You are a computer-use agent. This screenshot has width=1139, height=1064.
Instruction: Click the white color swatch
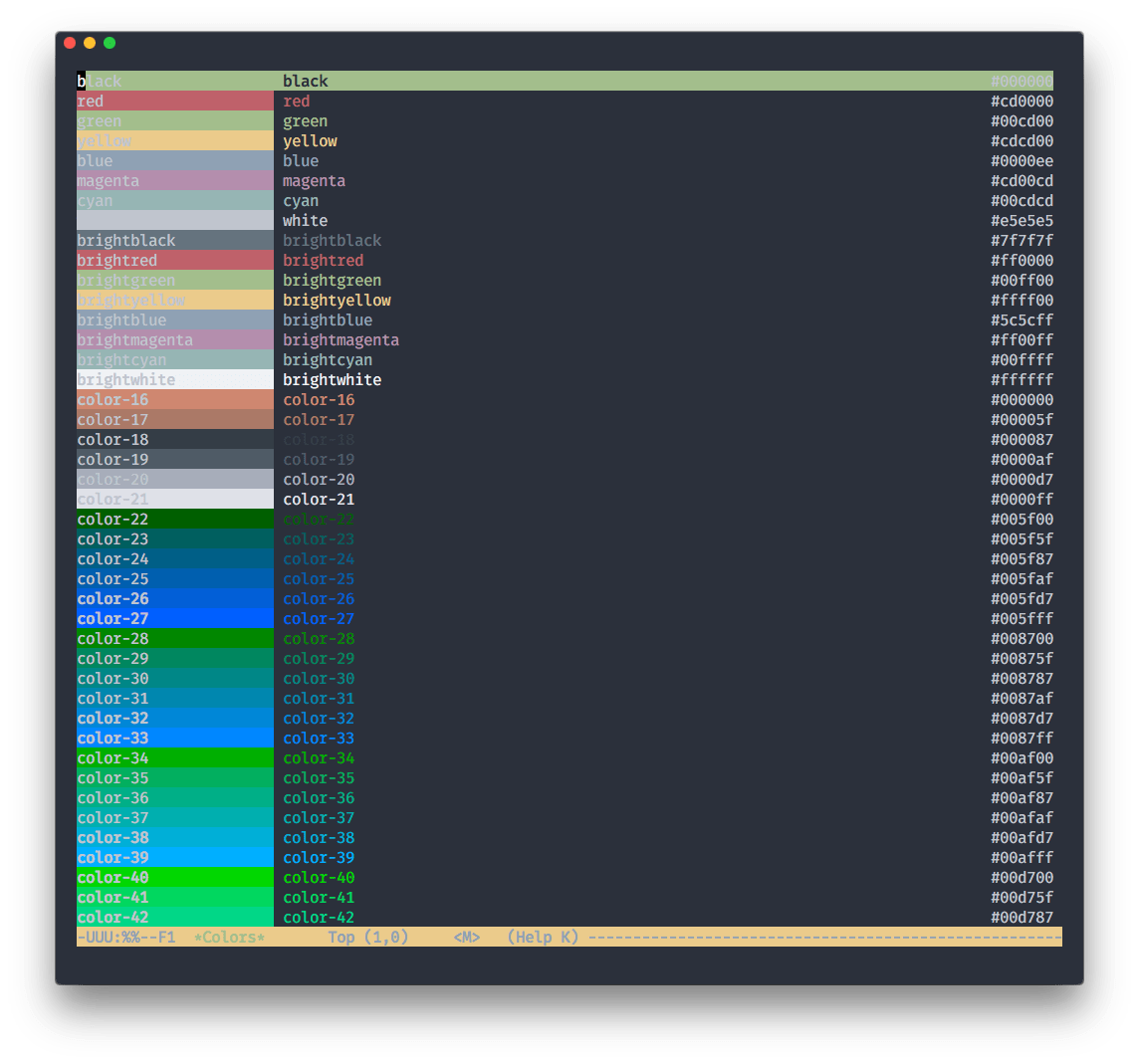[x=174, y=220]
